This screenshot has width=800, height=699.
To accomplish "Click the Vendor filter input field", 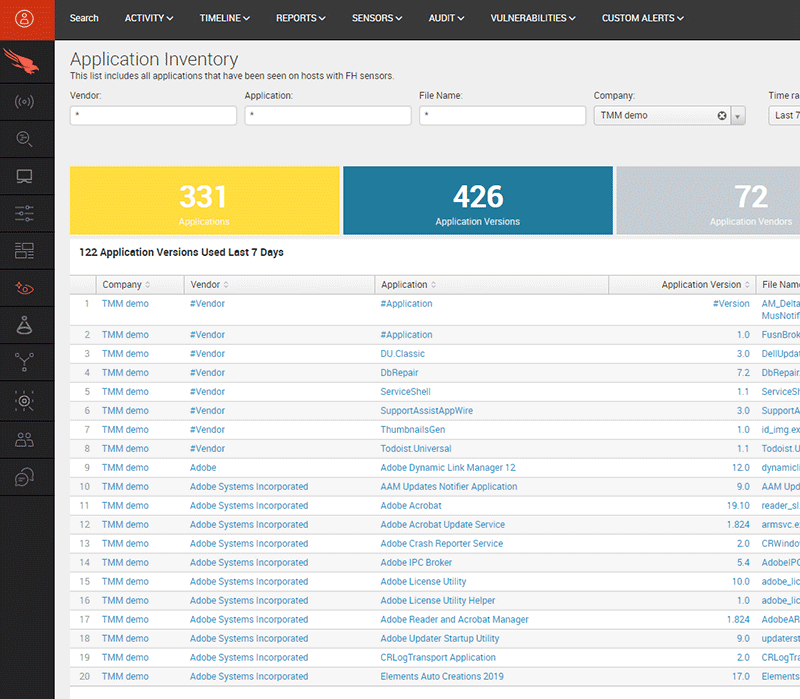I will (153, 116).
